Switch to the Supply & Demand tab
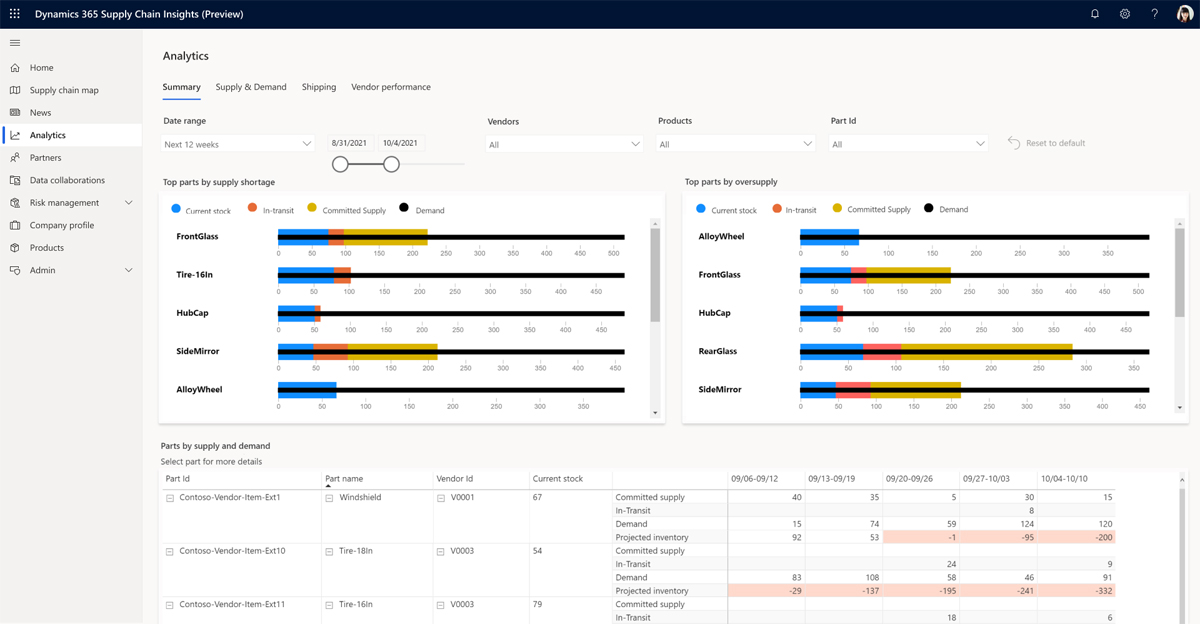Image resolution: width=1200 pixels, height=624 pixels. [x=251, y=87]
